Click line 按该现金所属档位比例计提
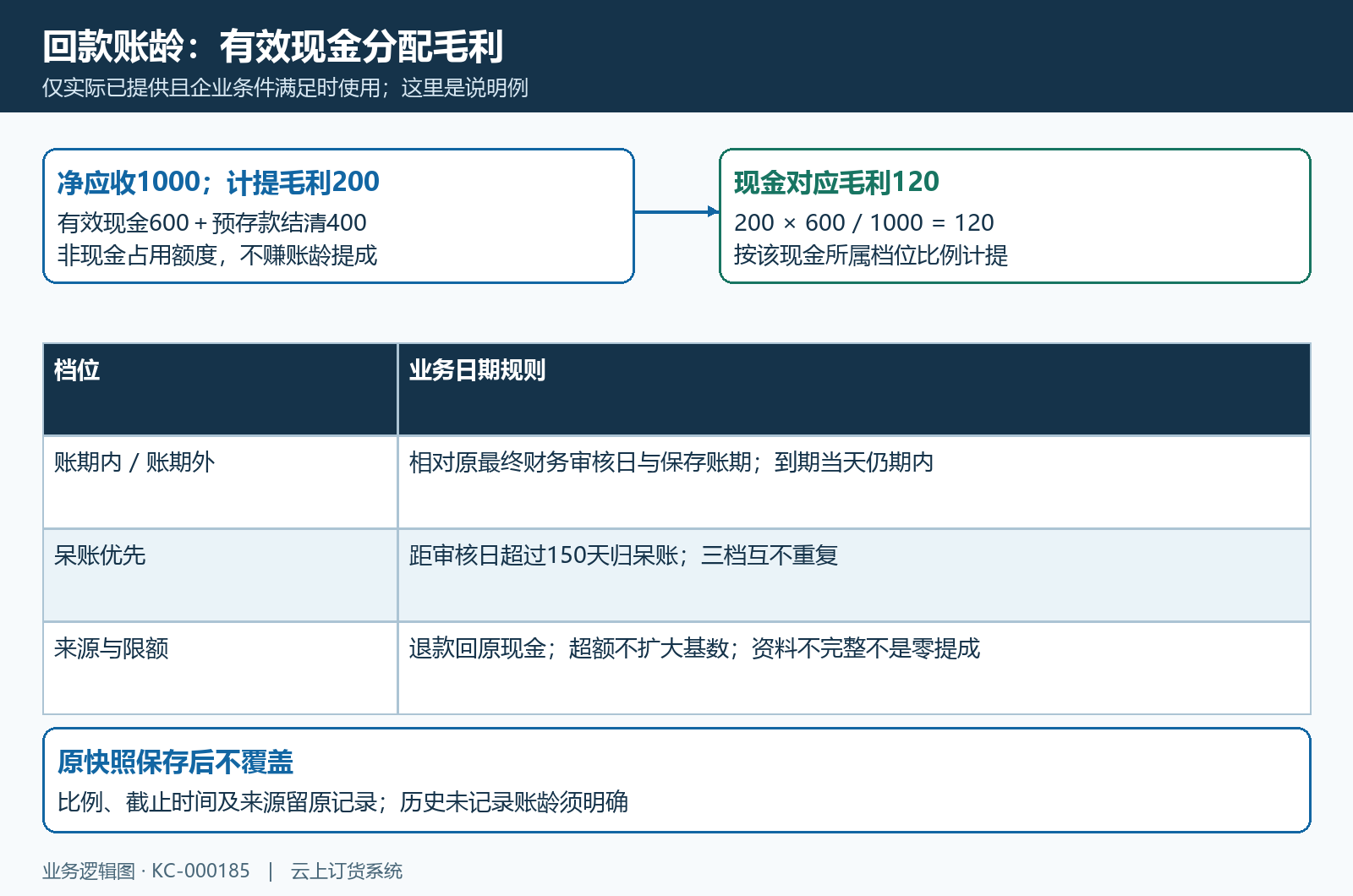Image resolution: width=1353 pixels, height=896 pixels. point(871,255)
